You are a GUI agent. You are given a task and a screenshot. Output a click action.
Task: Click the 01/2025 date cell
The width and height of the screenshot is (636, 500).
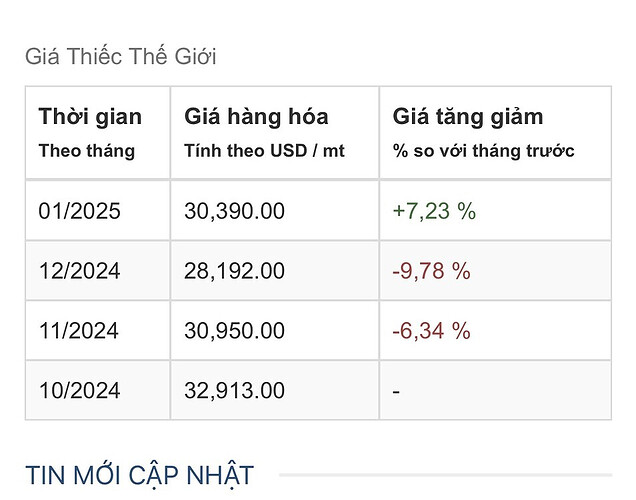79,210
